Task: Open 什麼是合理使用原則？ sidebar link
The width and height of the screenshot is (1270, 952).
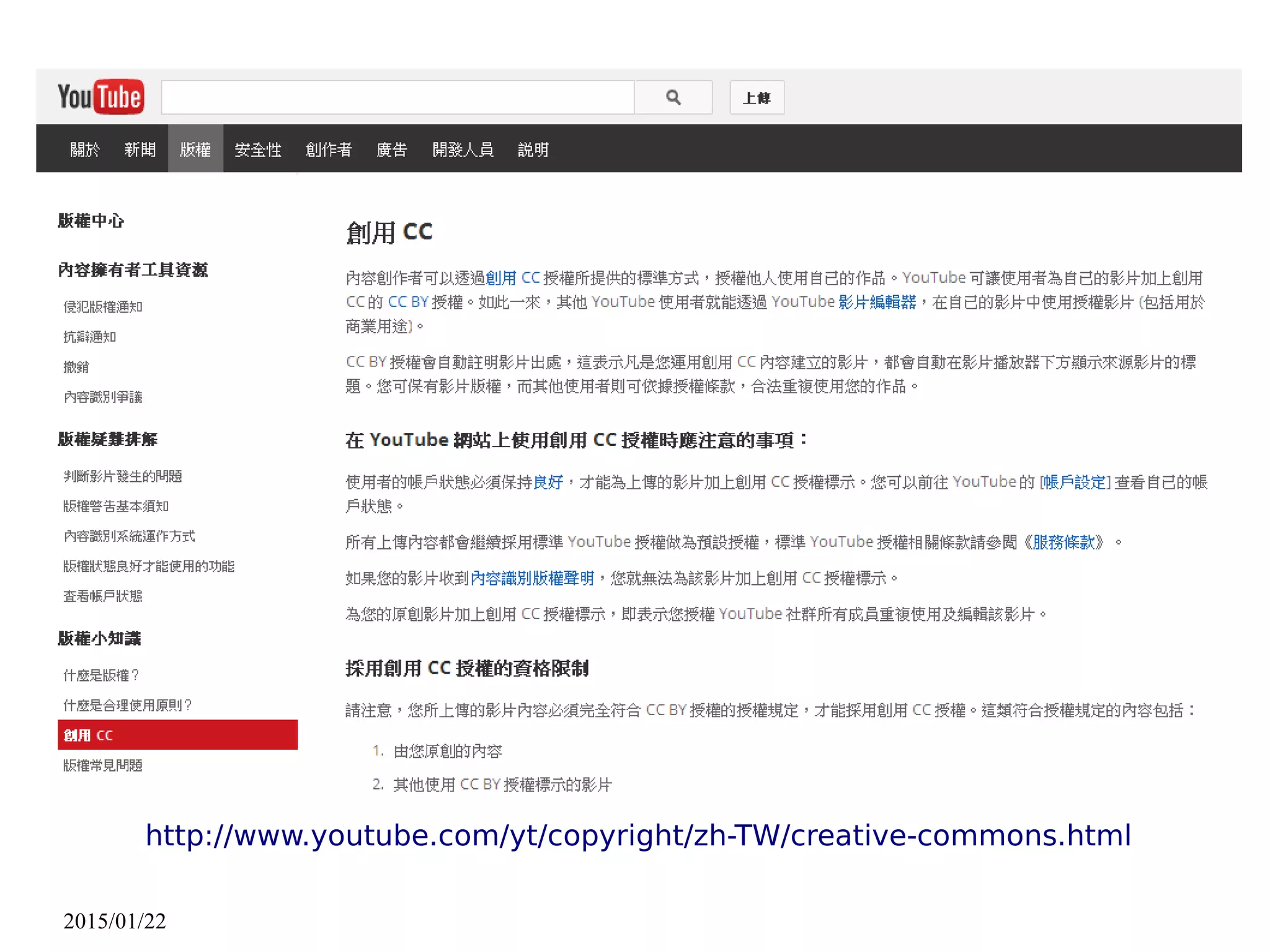Action: pyautogui.click(x=128, y=705)
